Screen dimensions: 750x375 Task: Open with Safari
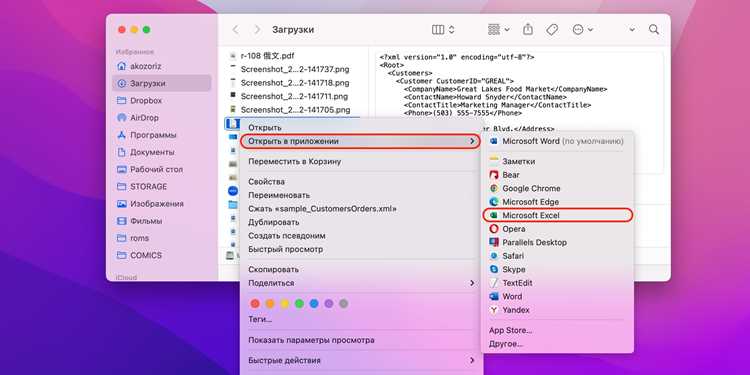click(x=557, y=256)
